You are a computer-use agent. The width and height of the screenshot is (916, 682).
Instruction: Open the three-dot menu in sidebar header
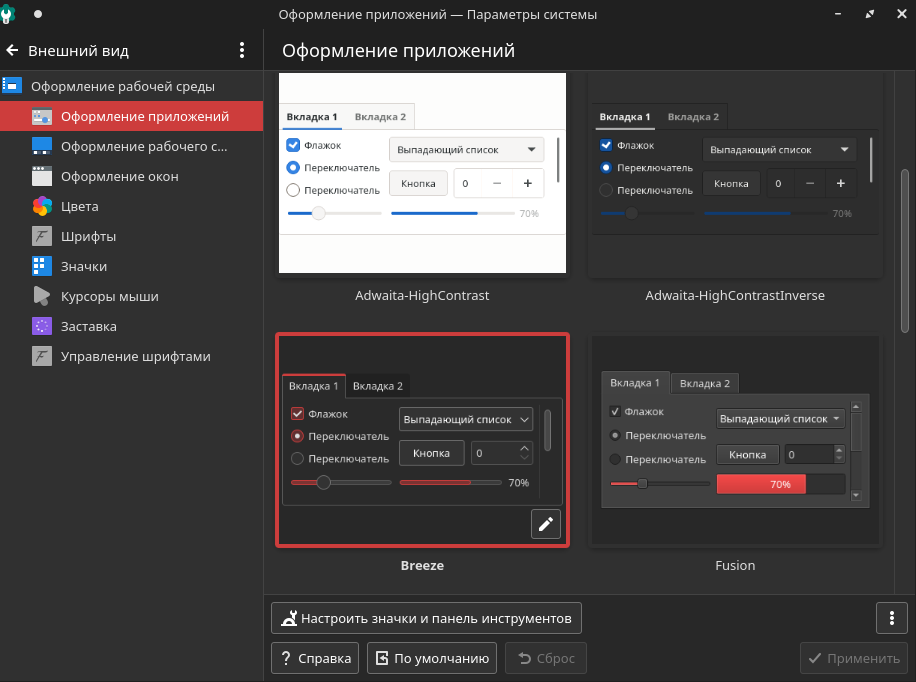point(242,50)
